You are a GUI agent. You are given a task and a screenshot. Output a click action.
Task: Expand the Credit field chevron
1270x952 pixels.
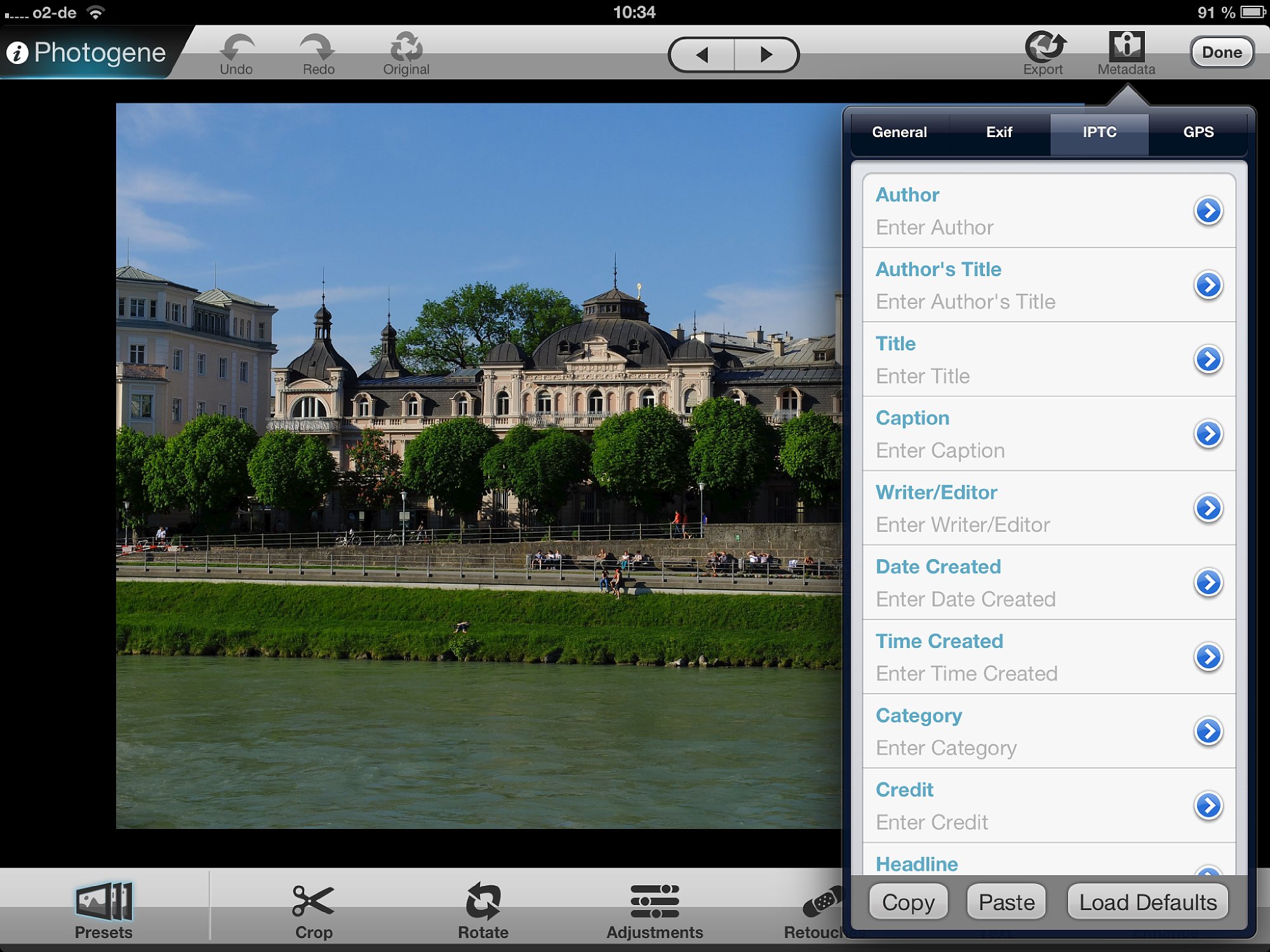[1208, 806]
